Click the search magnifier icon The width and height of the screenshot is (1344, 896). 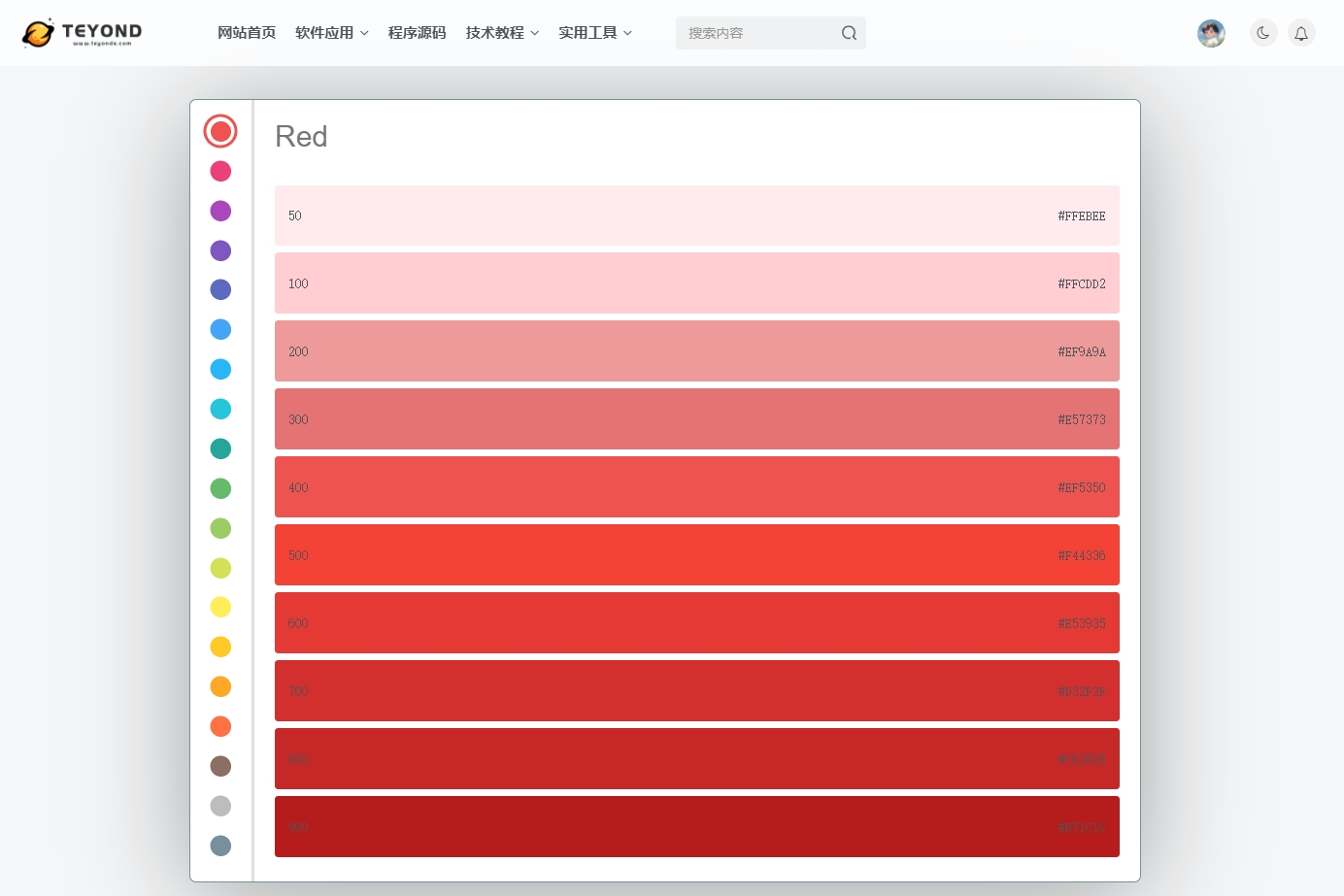pos(849,33)
